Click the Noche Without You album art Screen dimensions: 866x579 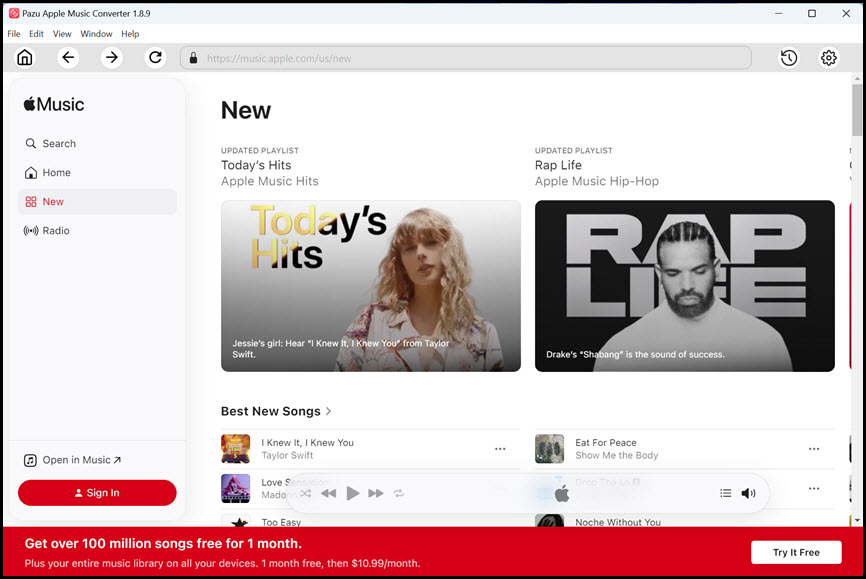(x=550, y=520)
